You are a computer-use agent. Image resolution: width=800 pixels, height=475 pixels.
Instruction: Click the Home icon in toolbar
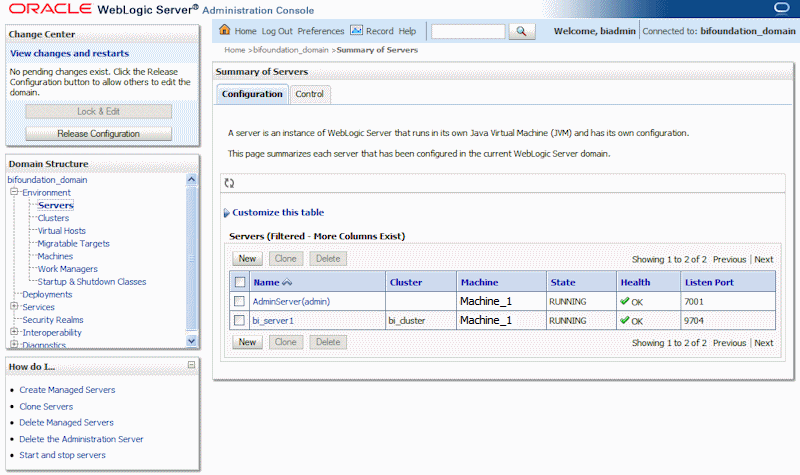[225, 31]
